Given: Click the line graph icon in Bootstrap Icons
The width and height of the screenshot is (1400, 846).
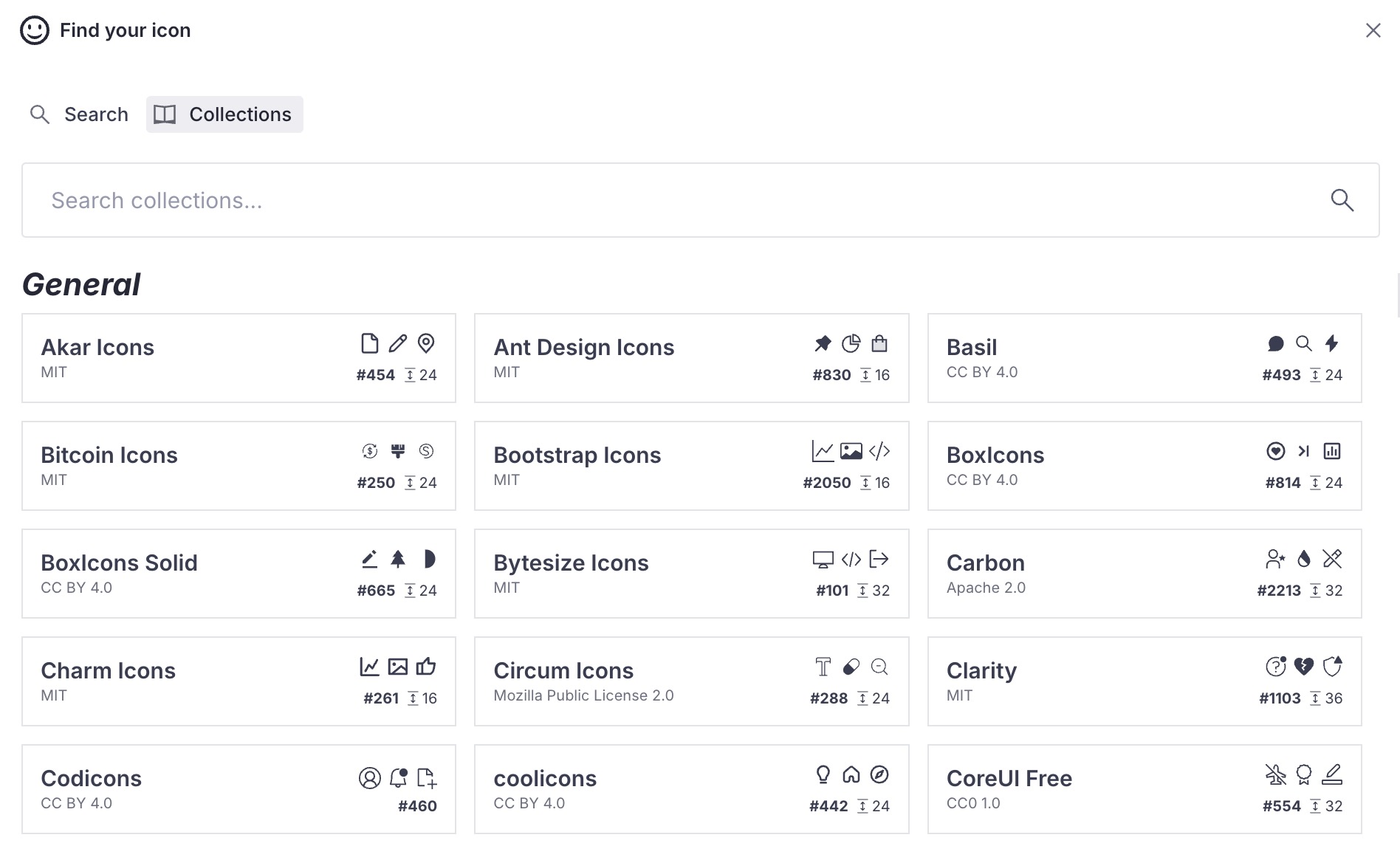Looking at the screenshot, I should [823, 451].
